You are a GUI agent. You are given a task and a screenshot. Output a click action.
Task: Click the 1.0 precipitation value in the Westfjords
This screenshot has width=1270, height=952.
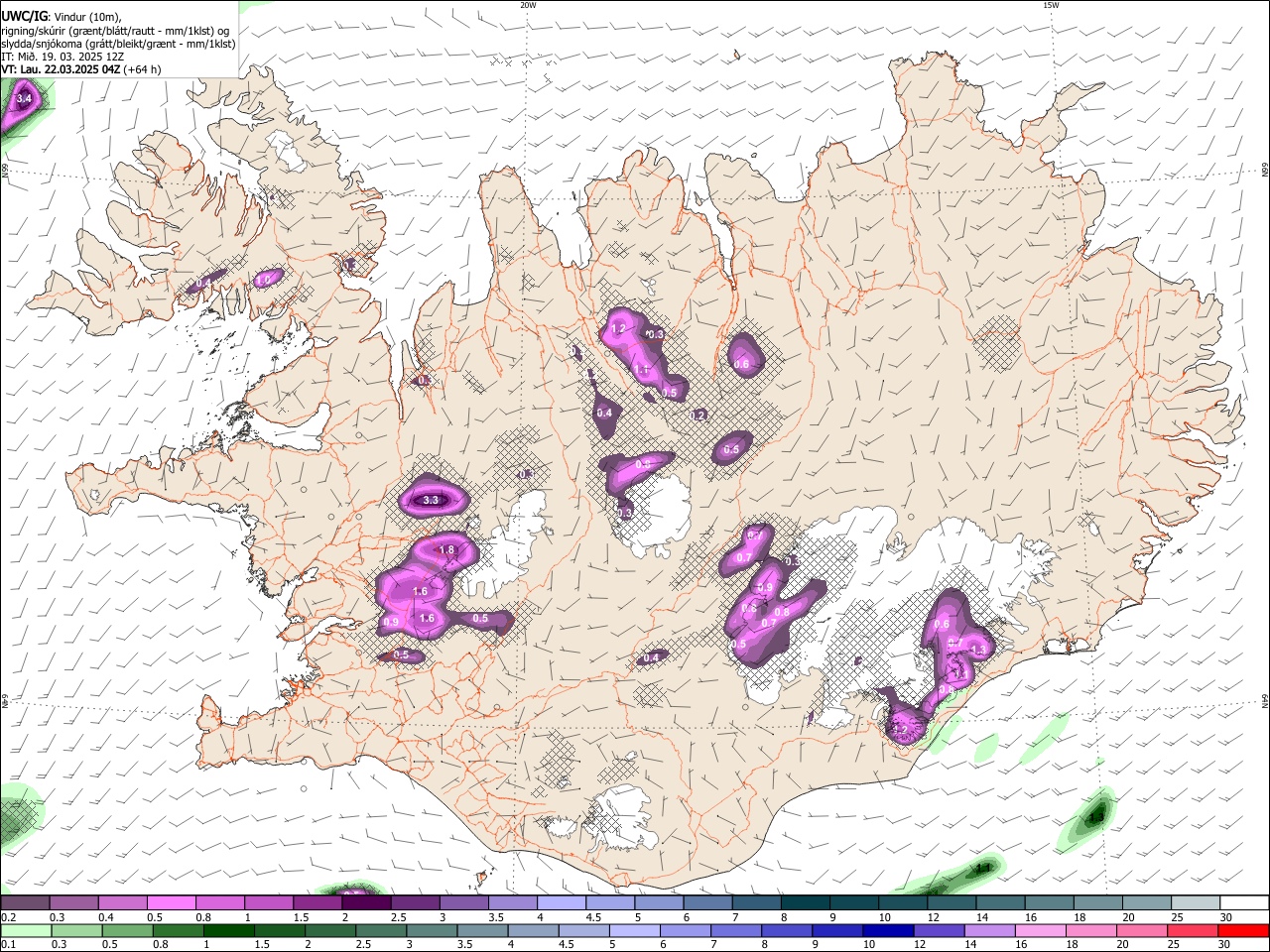263,281
